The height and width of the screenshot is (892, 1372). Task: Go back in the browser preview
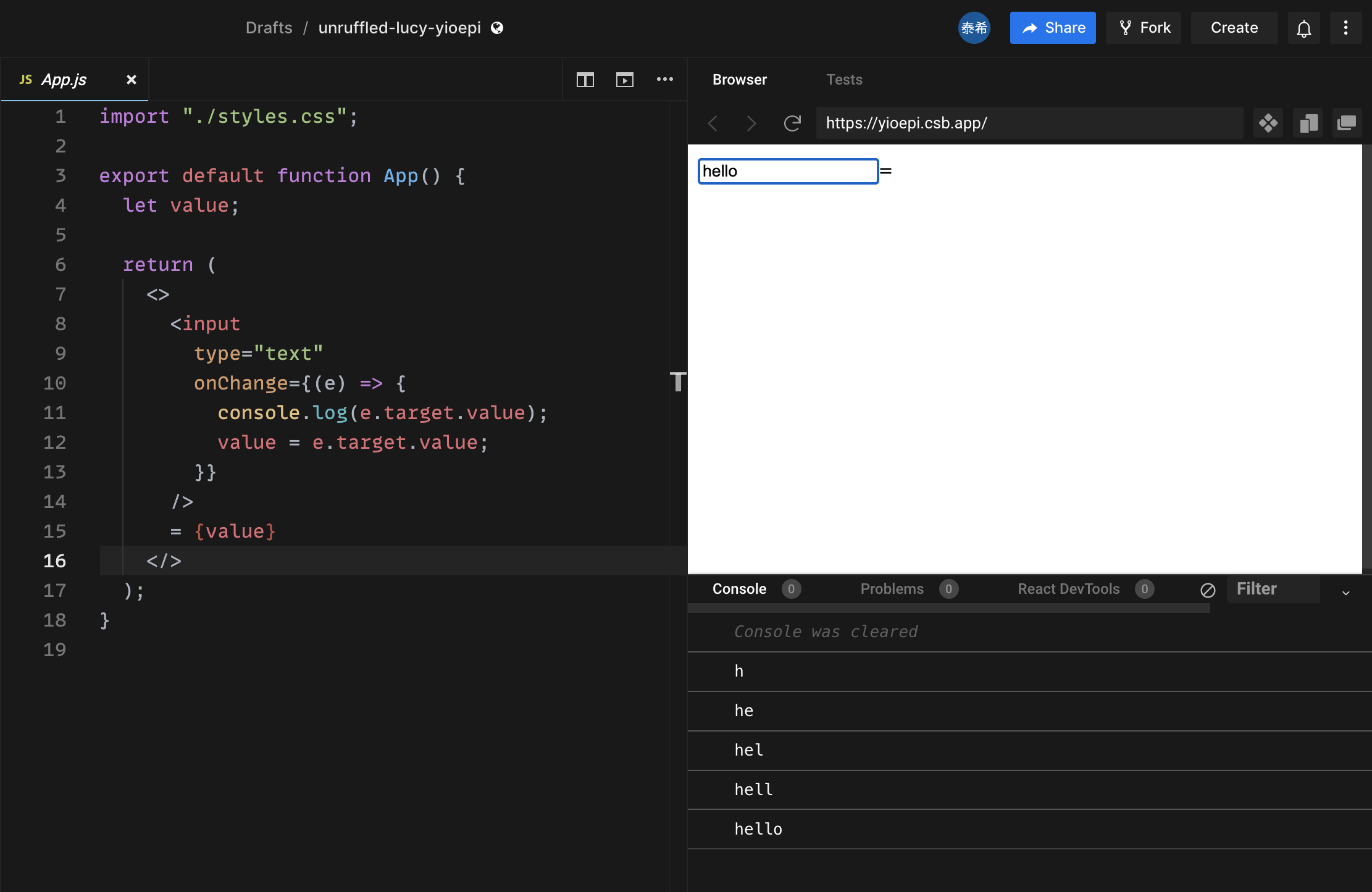click(713, 123)
